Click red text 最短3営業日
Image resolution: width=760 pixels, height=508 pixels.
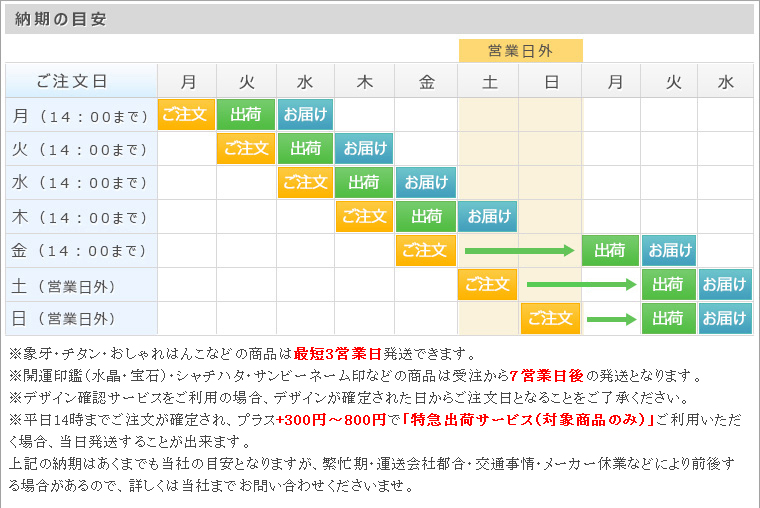point(338,354)
